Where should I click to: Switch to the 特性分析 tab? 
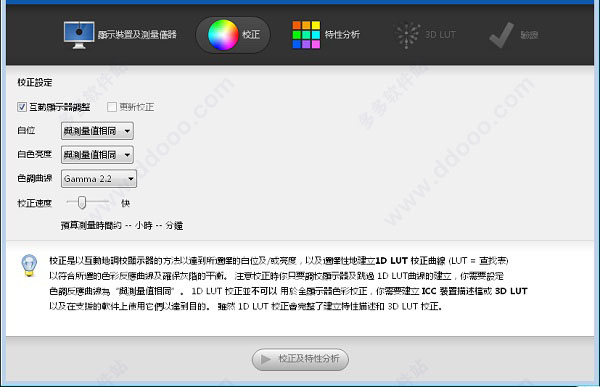(x=326, y=35)
